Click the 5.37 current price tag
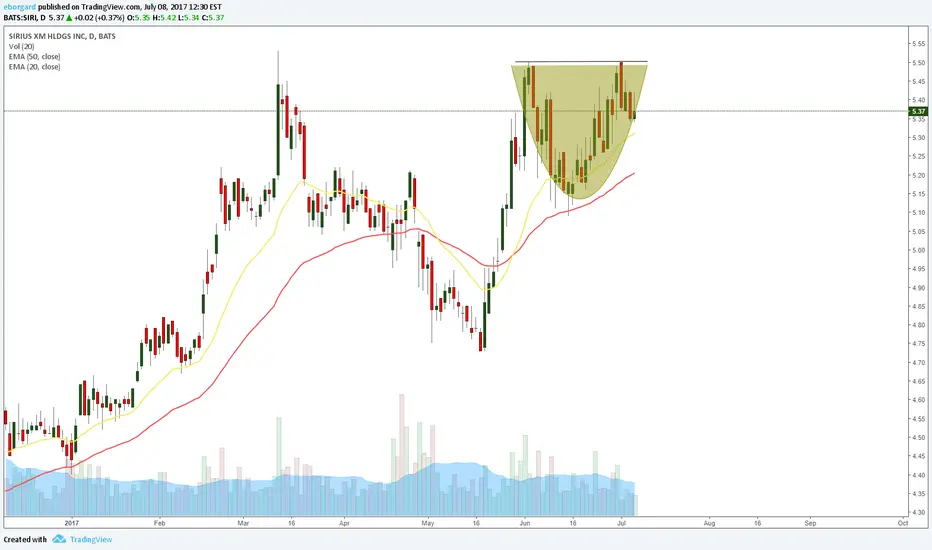This screenshot has width=932, height=550. pos(918,111)
